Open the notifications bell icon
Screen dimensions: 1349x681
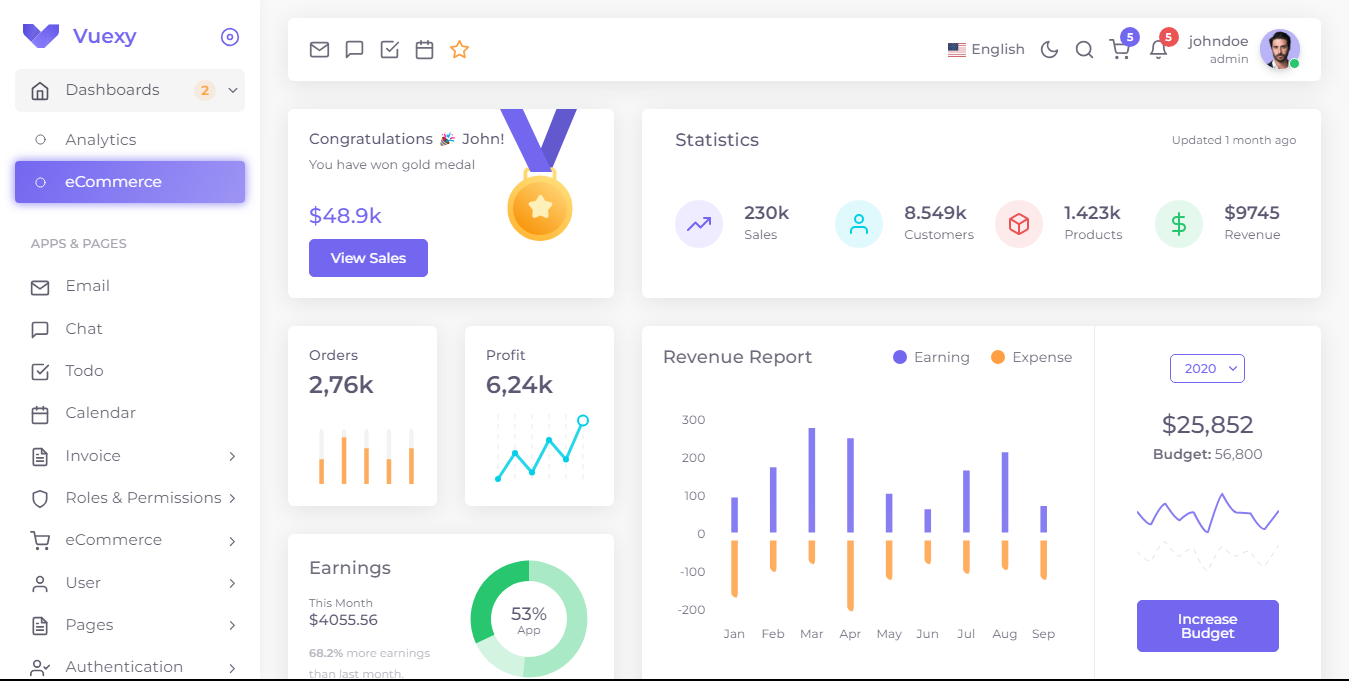pyautogui.click(x=1157, y=50)
